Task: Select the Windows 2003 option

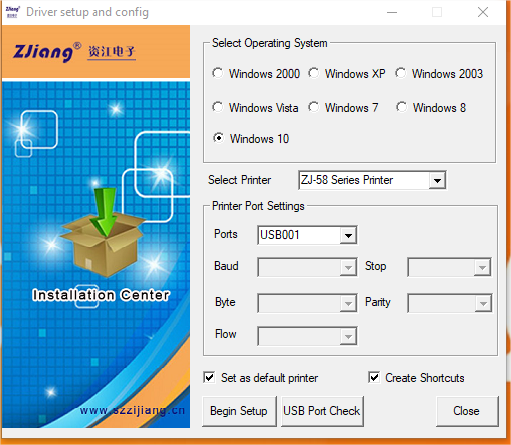Action: (401, 73)
